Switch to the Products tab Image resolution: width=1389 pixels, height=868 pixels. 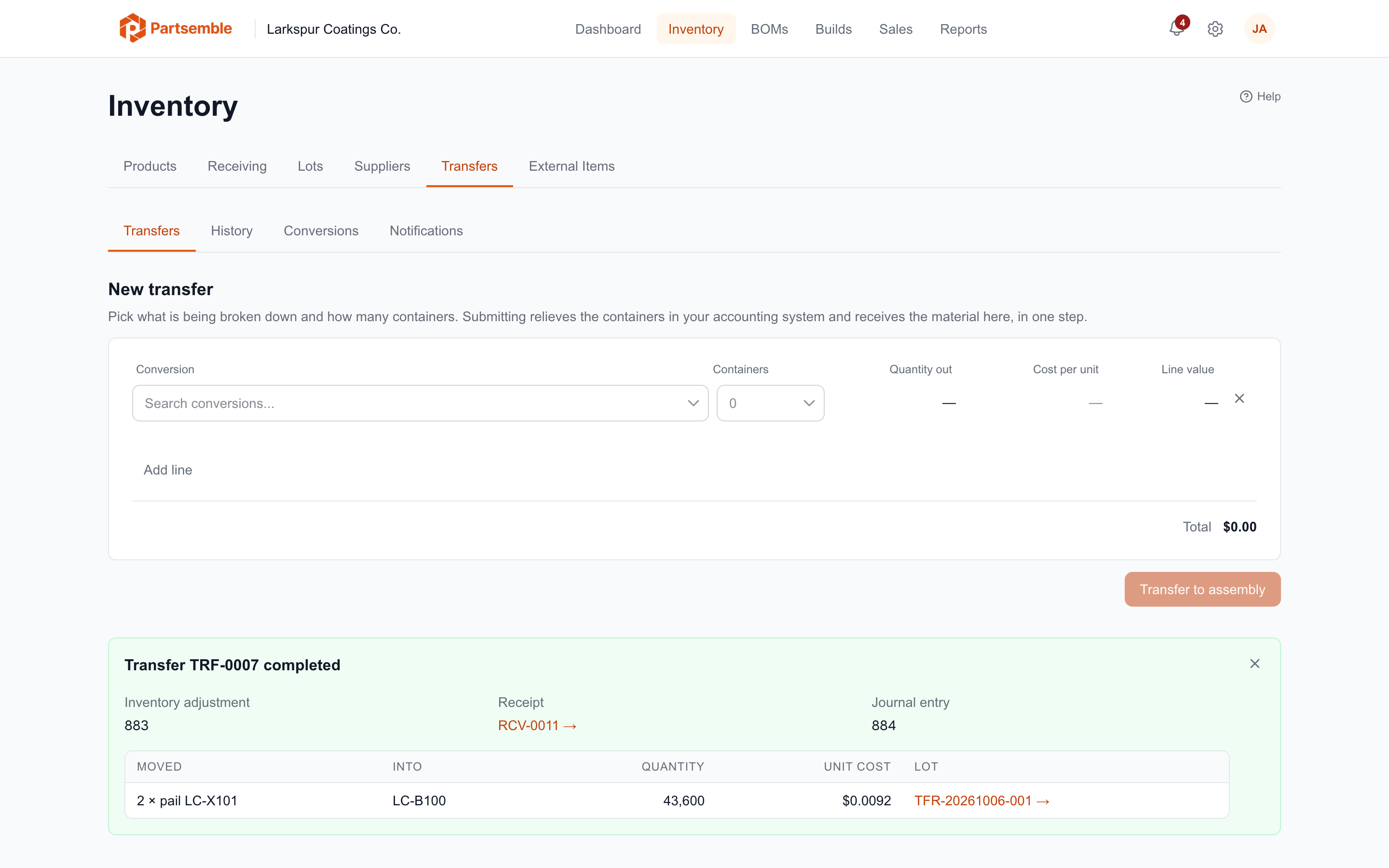coord(150,166)
